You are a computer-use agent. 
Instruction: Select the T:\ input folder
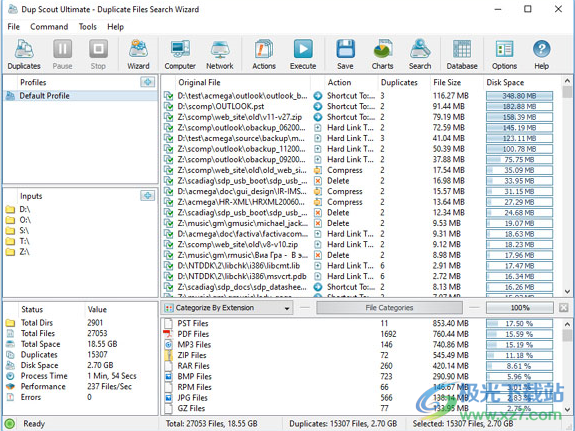[x=19, y=241]
